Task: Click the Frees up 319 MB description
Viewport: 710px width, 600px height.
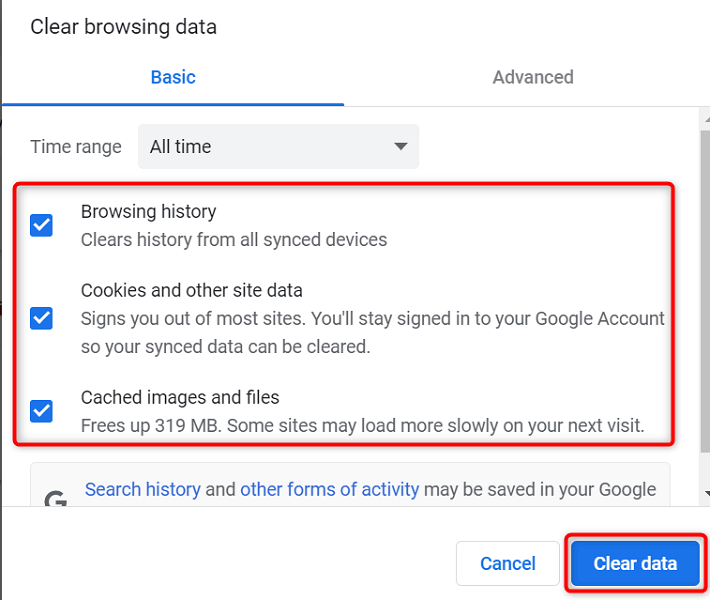Action: point(362,425)
